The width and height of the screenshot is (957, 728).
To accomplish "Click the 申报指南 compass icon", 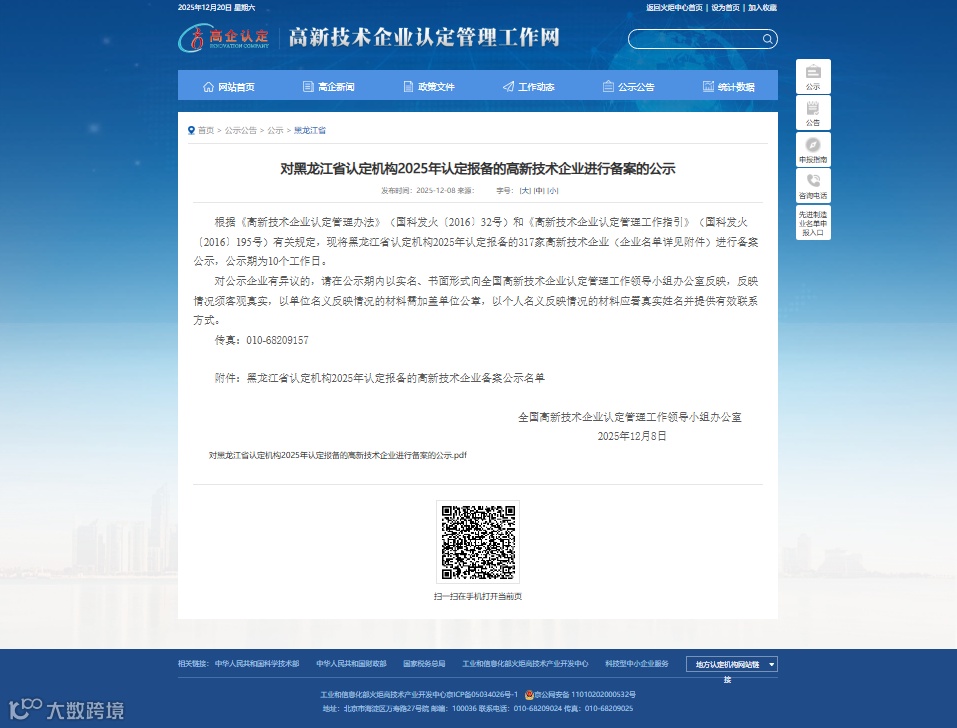I will tap(813, 145).
